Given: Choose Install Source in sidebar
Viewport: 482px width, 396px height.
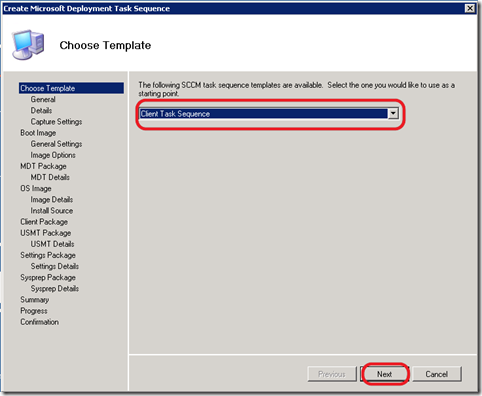Looking at the screenshot, I should pyautogui.click(x=52, y=211).
